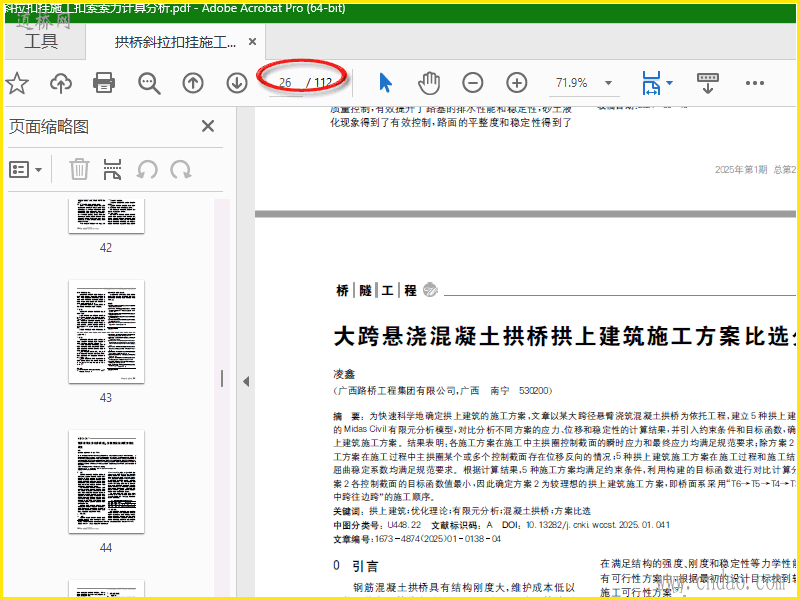Collapse the left panel with the arrow
800x600 pixels.
(x=246, y=382)
